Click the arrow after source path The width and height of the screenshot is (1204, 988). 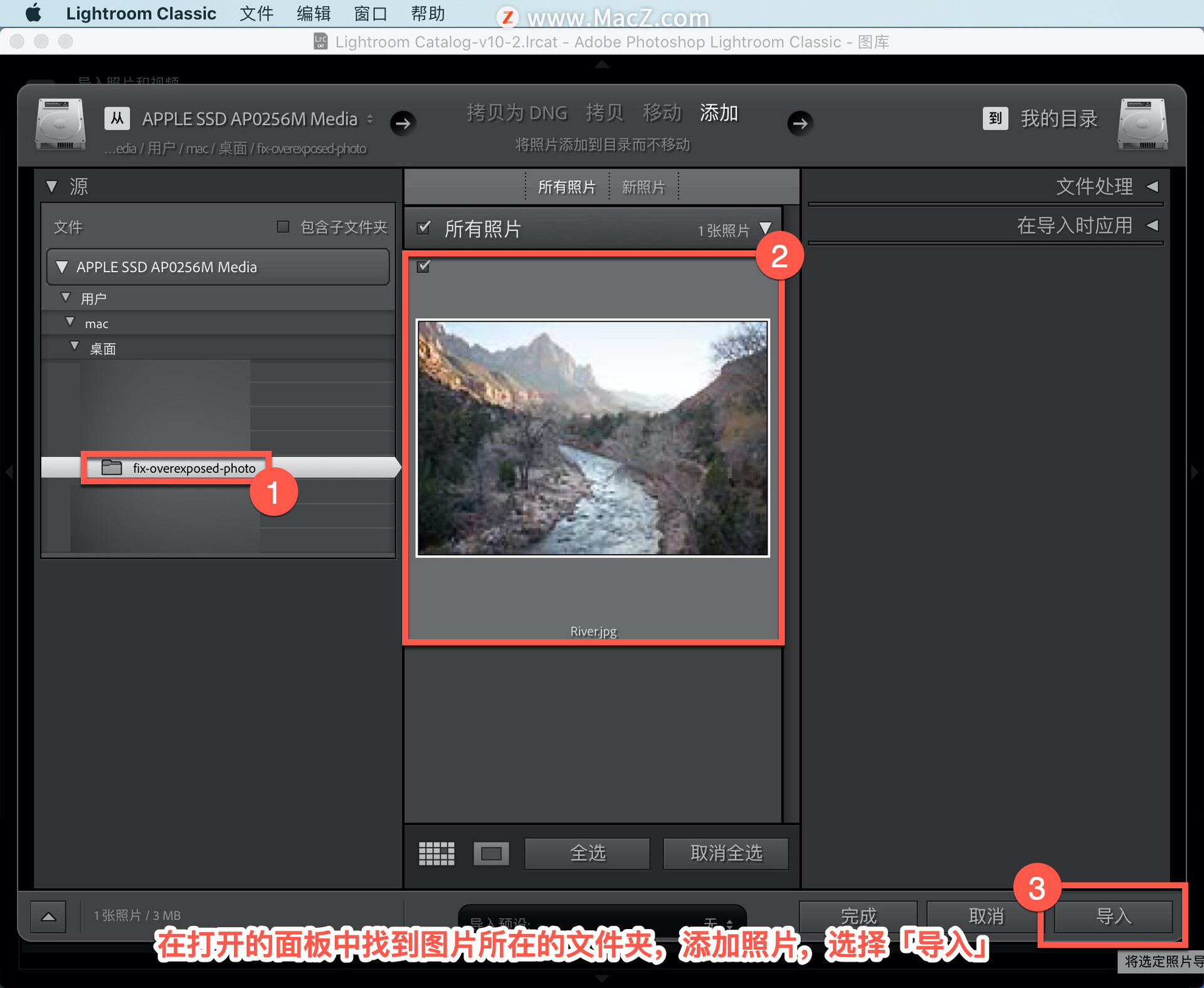coord(403,123)
